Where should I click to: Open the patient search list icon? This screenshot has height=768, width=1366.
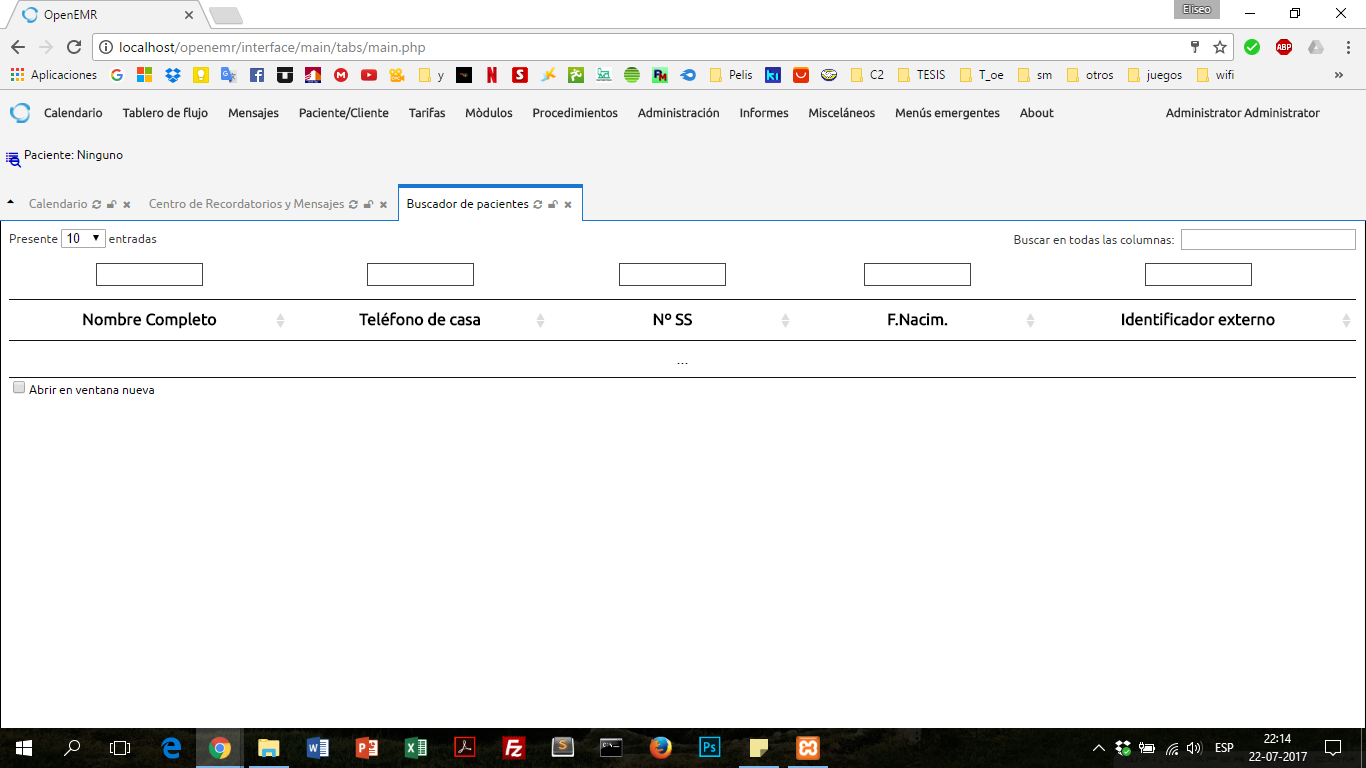pyautogui.click(x=13, y=158)
